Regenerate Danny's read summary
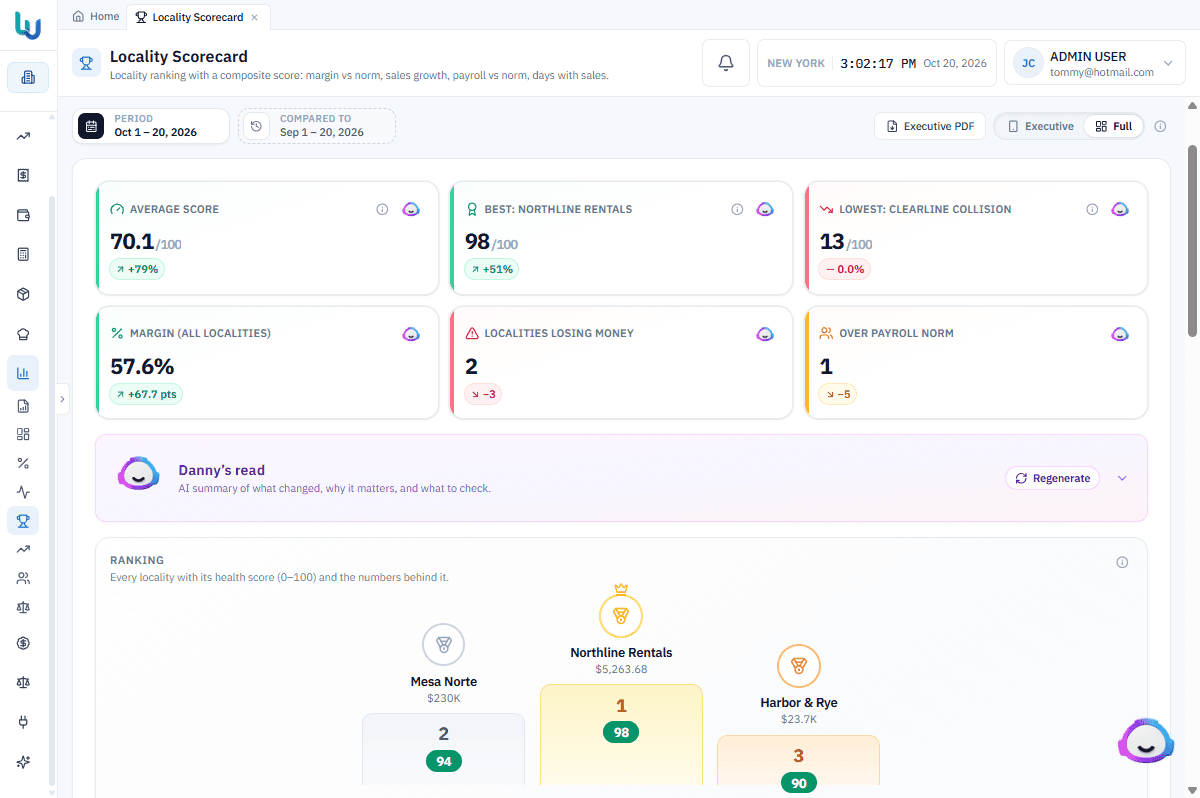This screenshot has height=798, width=1200. click(1052, 478)
